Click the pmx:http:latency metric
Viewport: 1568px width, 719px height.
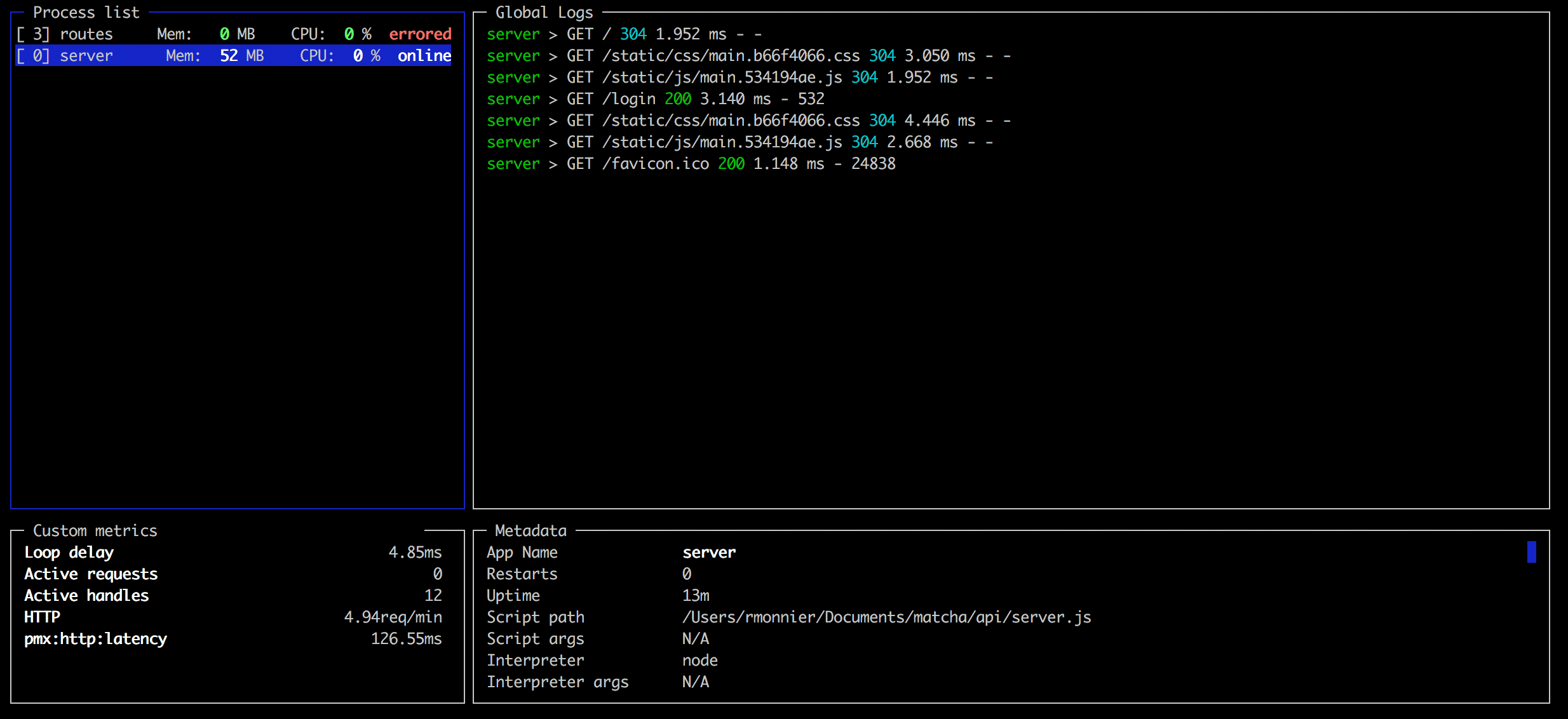[95, 639]
